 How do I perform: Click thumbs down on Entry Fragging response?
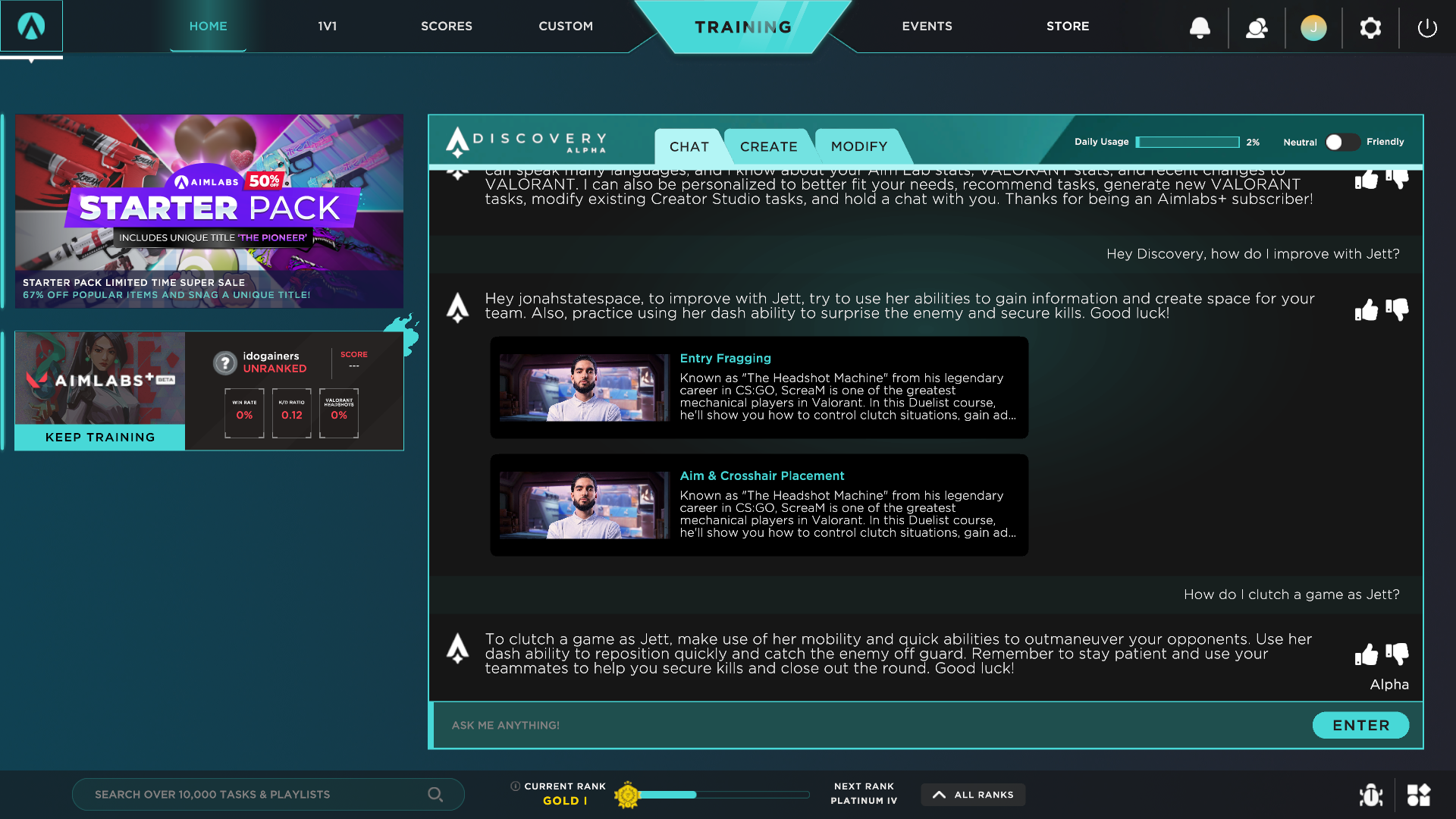click(1398, 310)
